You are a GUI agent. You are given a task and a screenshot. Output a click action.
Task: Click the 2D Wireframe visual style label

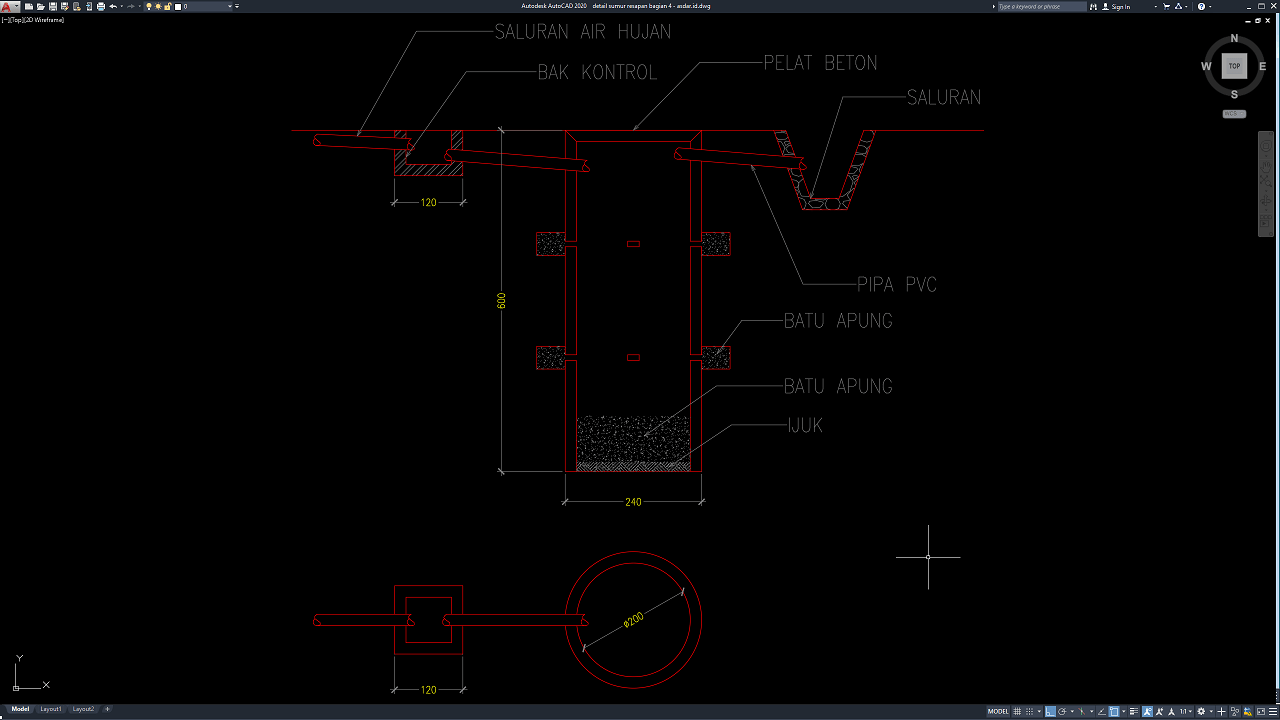(46, 19)
